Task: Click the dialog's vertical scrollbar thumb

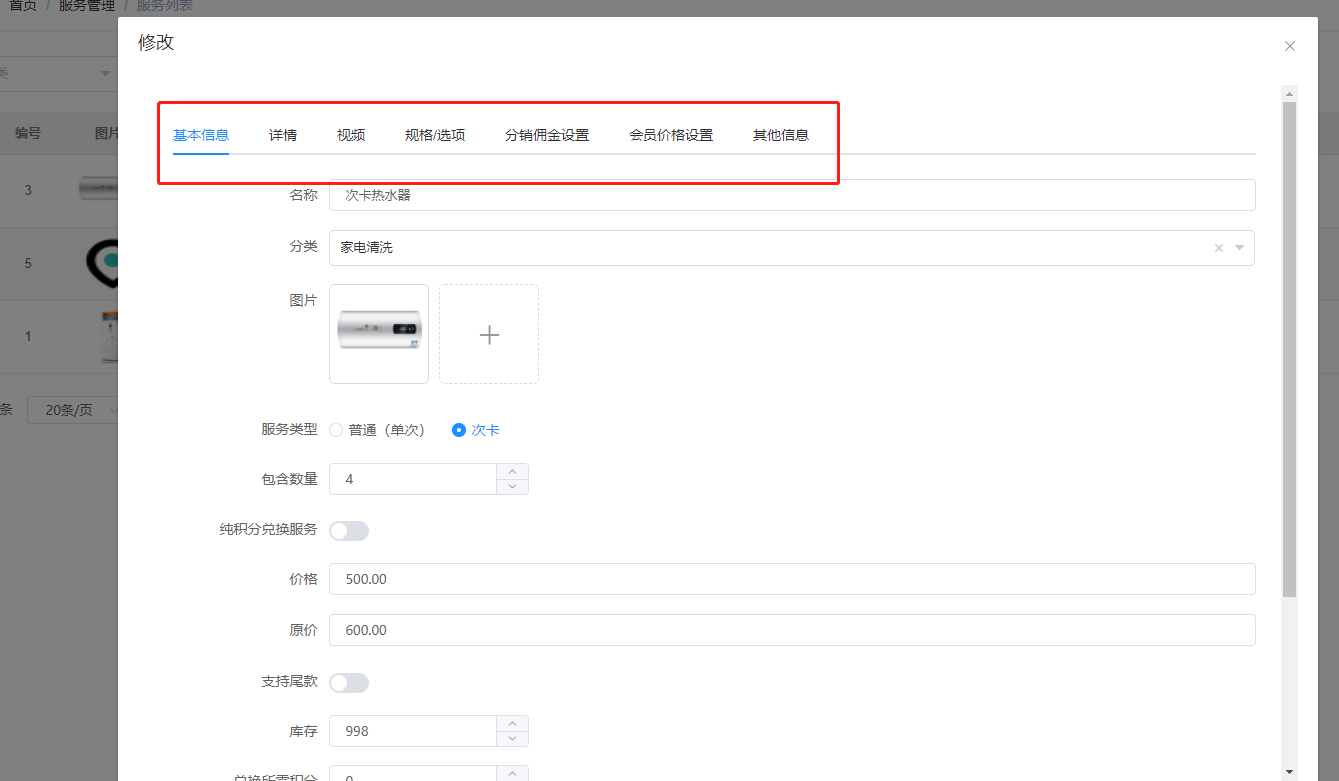Action: coord(1289,349)
